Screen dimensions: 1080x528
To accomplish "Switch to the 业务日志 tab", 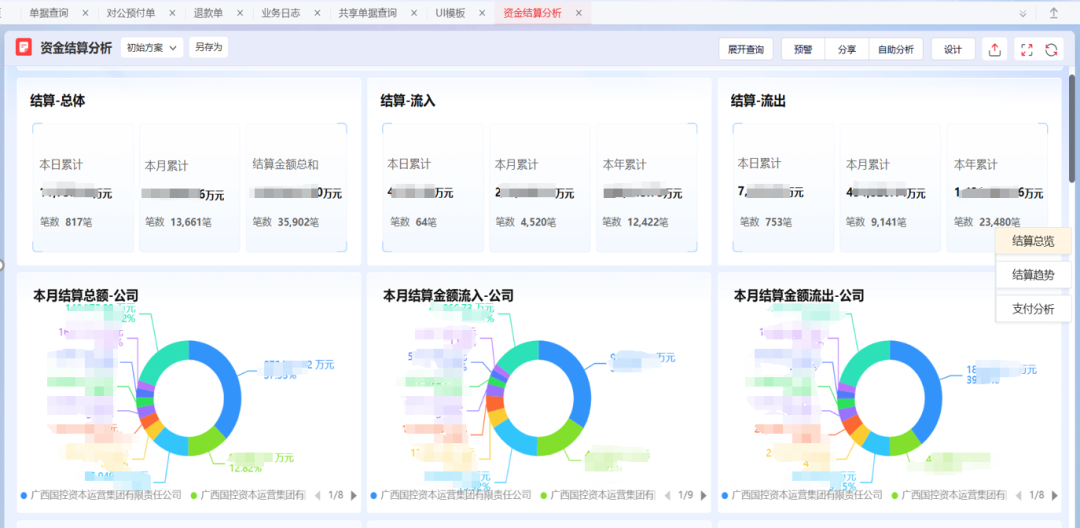I will pos(280,13).
